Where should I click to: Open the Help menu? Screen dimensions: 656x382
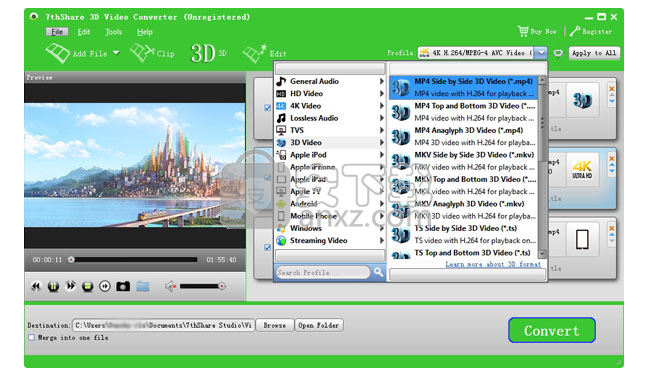pyautogui.click(x=144, y=32)
